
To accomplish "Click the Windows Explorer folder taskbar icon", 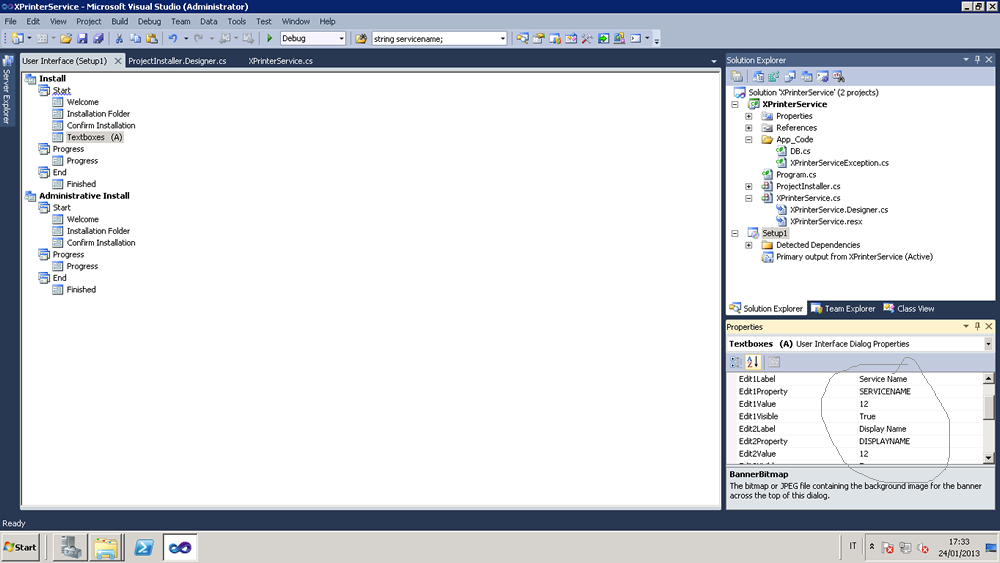I will (x=106, y=547).
